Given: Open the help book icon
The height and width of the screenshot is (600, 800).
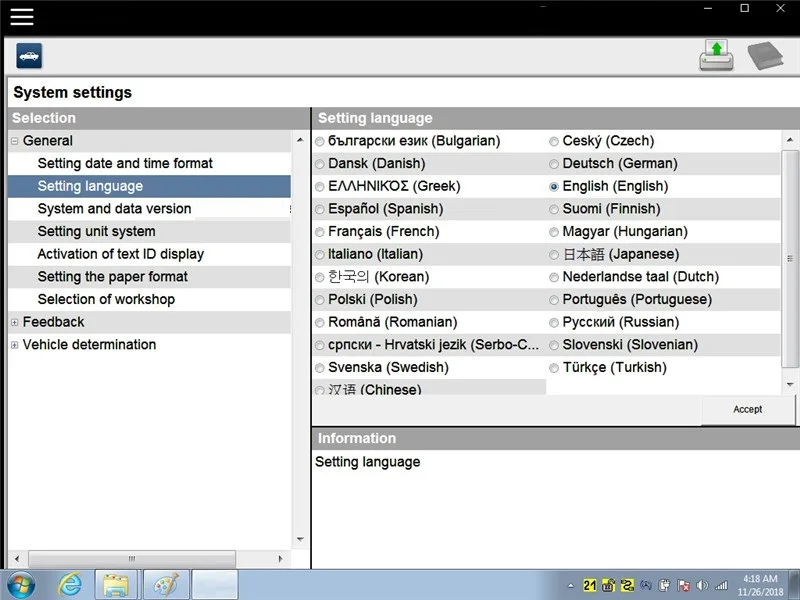Looking at the screenshot, I should tap(765, 56).
